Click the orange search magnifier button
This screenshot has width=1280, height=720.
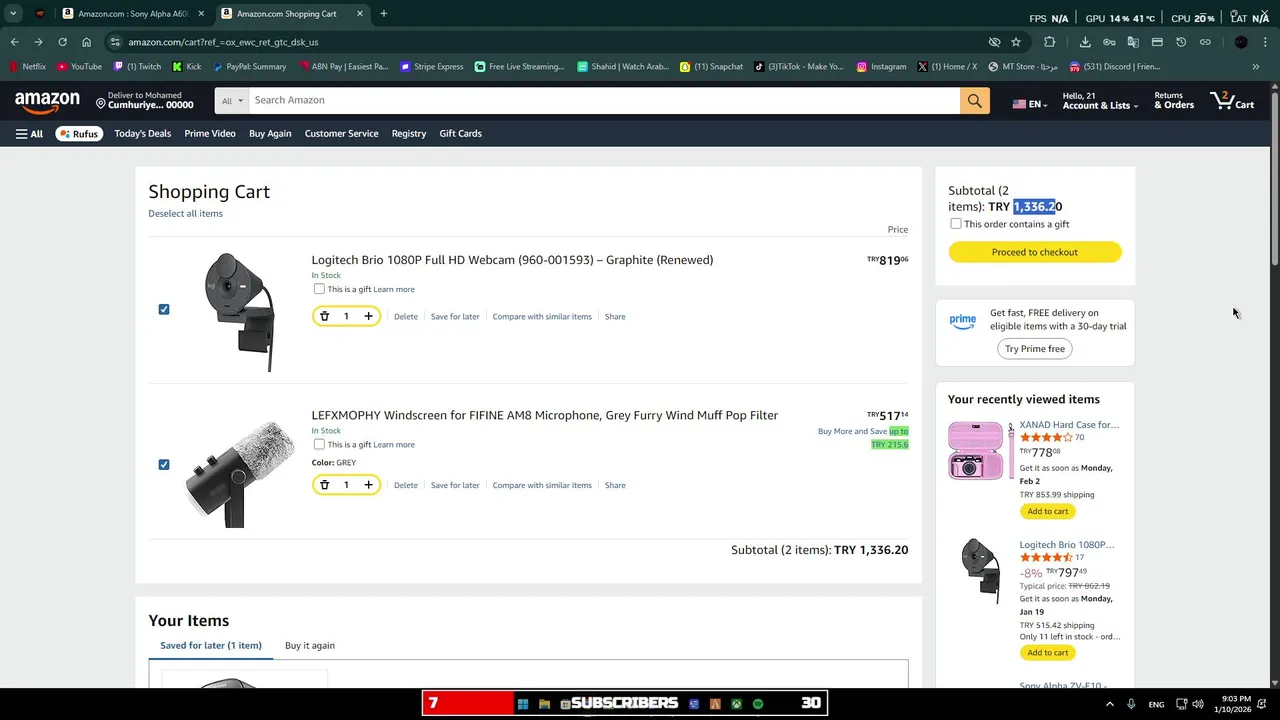pos(975,100)
